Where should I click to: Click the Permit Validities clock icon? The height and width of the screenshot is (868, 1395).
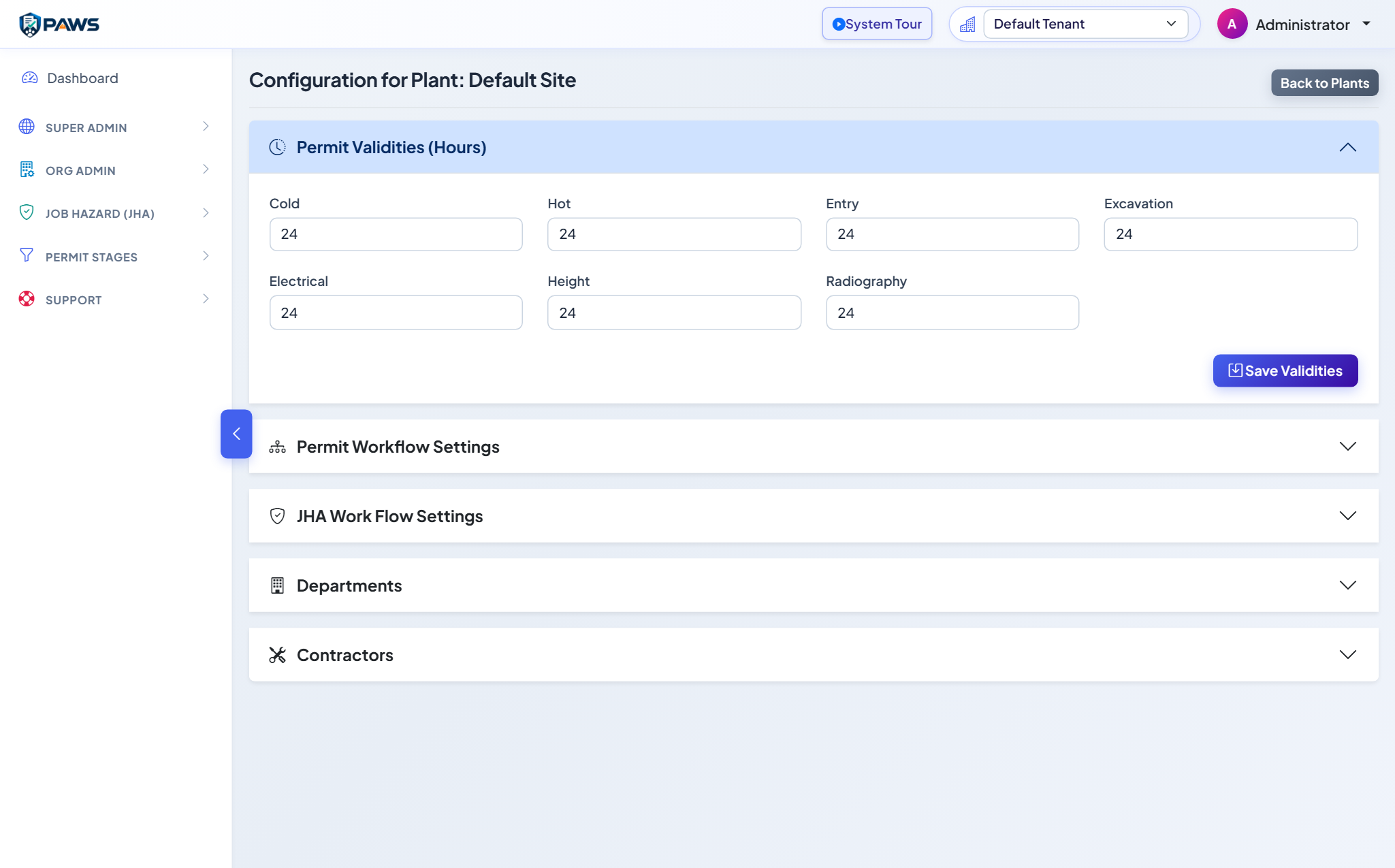[x=277, y=147]
